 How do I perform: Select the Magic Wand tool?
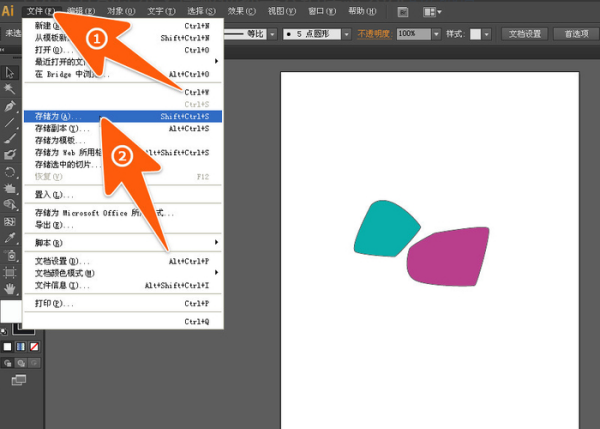(10, 89)
